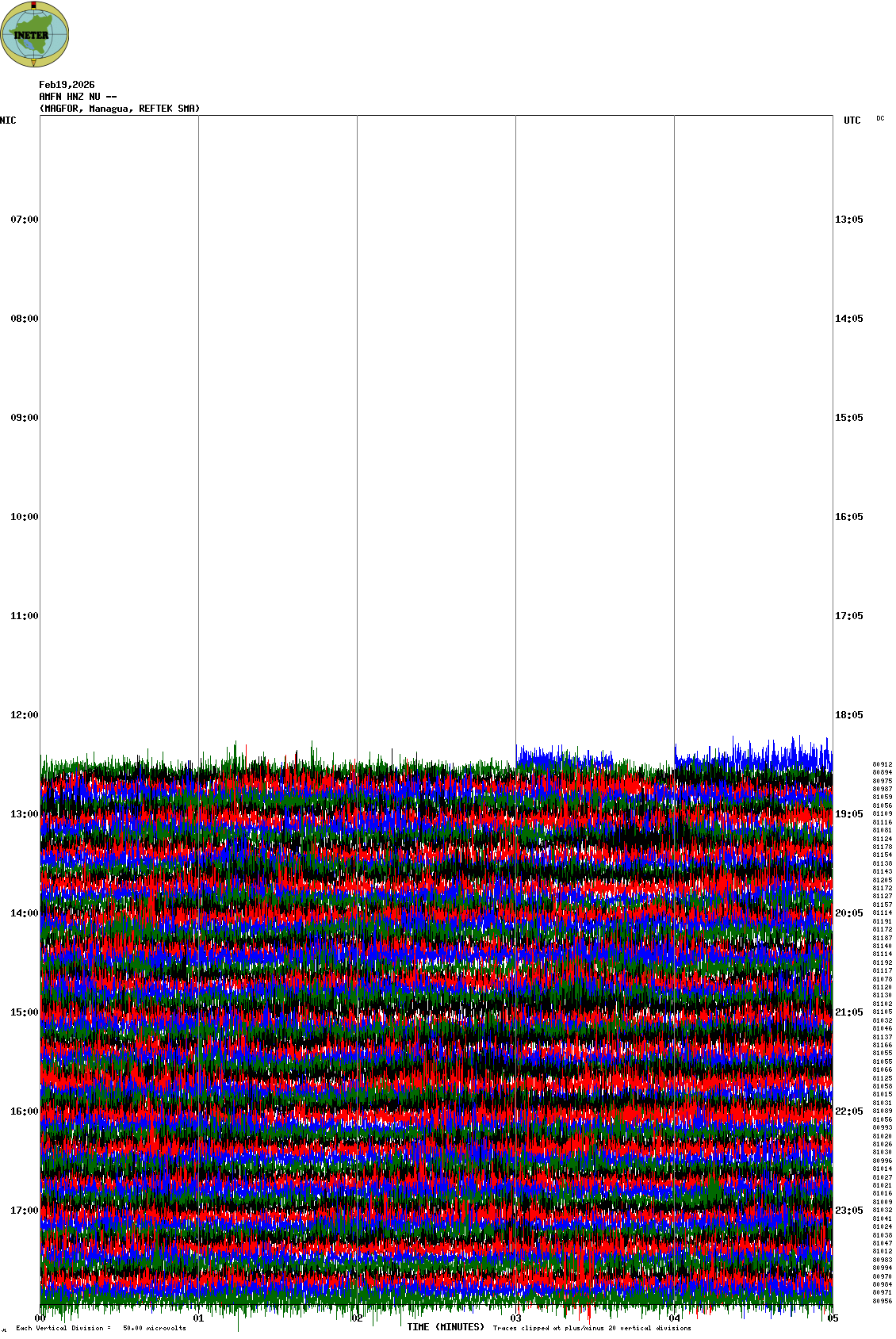Select the 13:05 UTC time label
This screenshot has width=896, height=1339.
(848, 220)
